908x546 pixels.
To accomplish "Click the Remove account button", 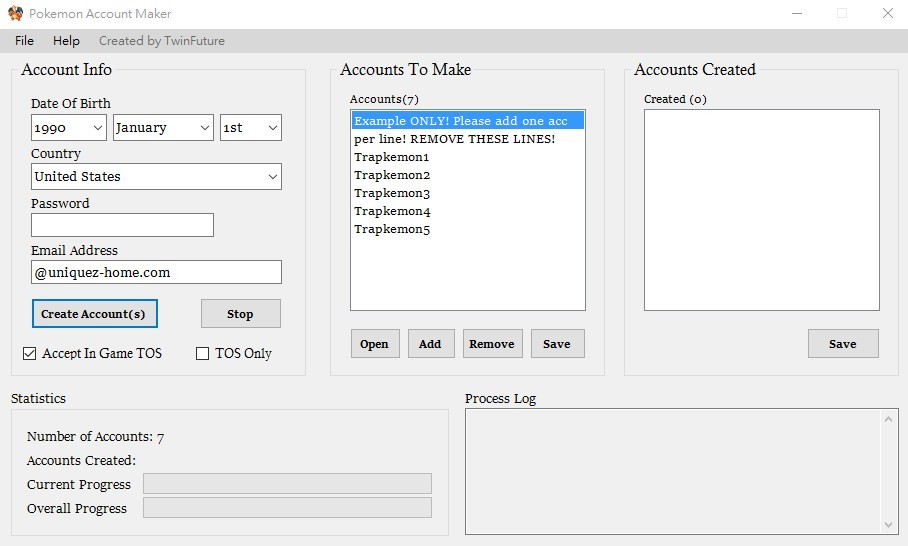I will (492, 344).
